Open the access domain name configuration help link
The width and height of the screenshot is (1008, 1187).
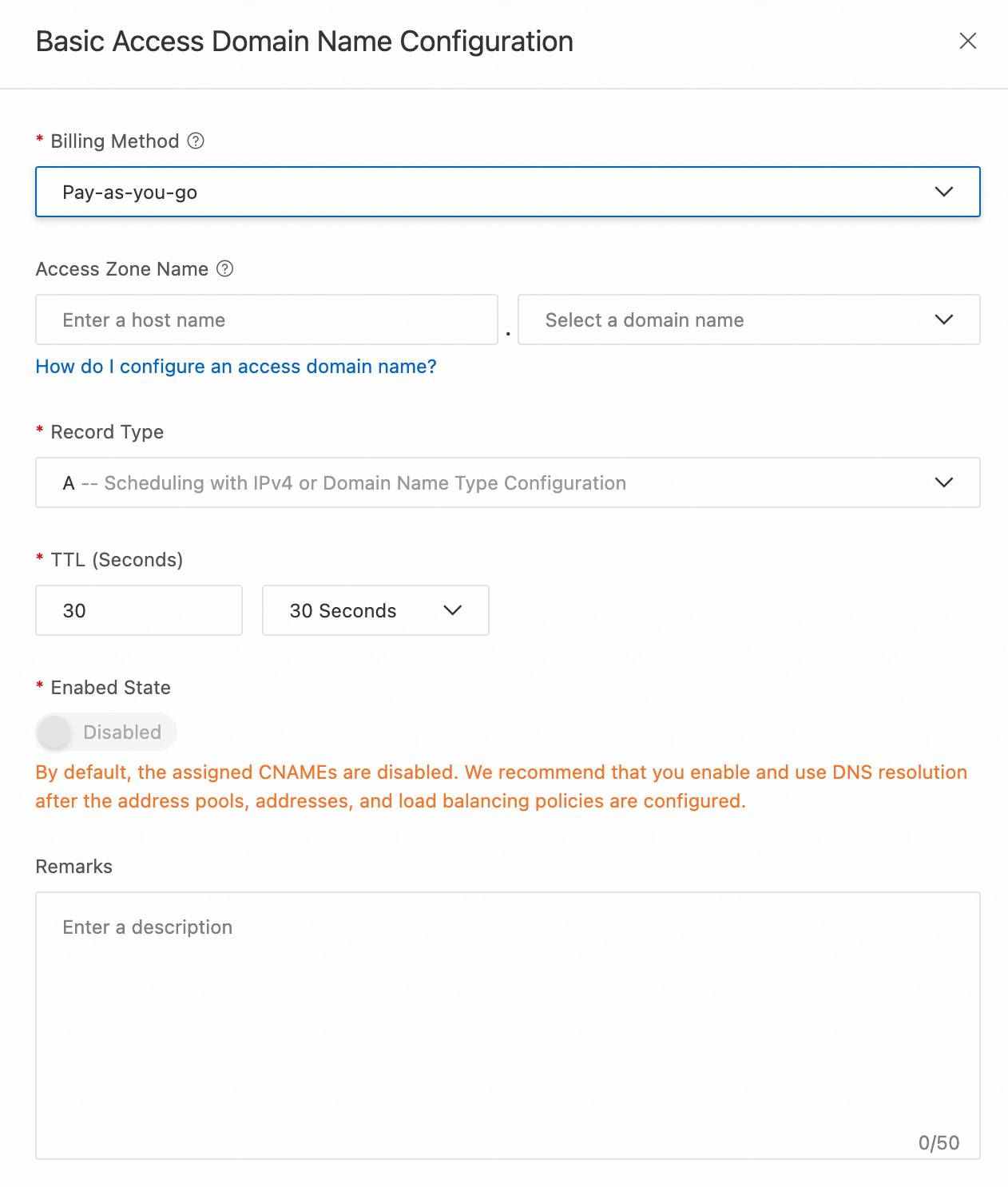[236, 367]
